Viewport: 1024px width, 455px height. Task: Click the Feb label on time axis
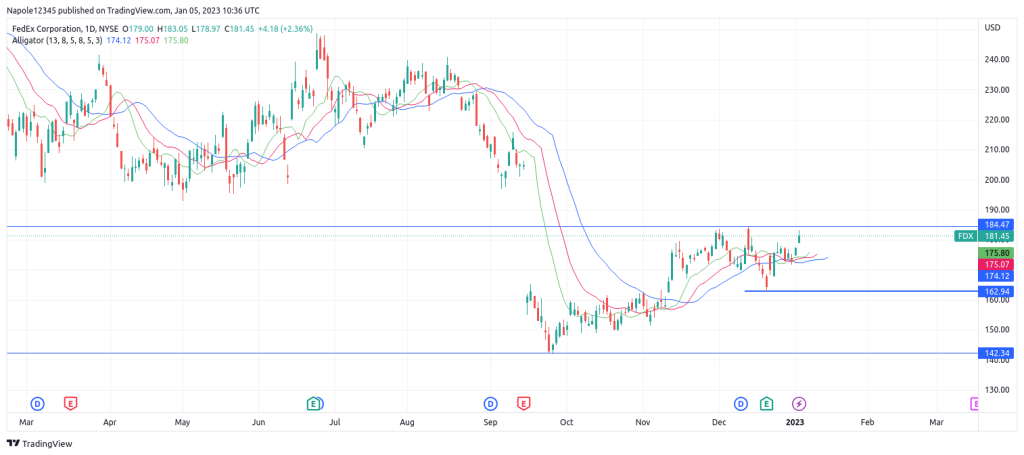867,423
